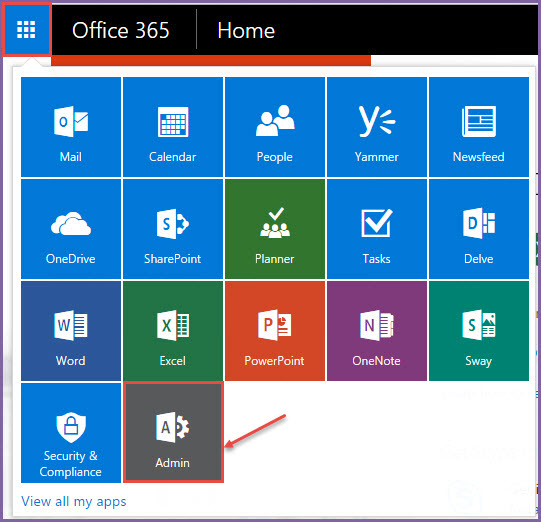Open the PowerPoint tile
Image resolution: width=541 pixels, height=522 pixels.
pos(275,331)
